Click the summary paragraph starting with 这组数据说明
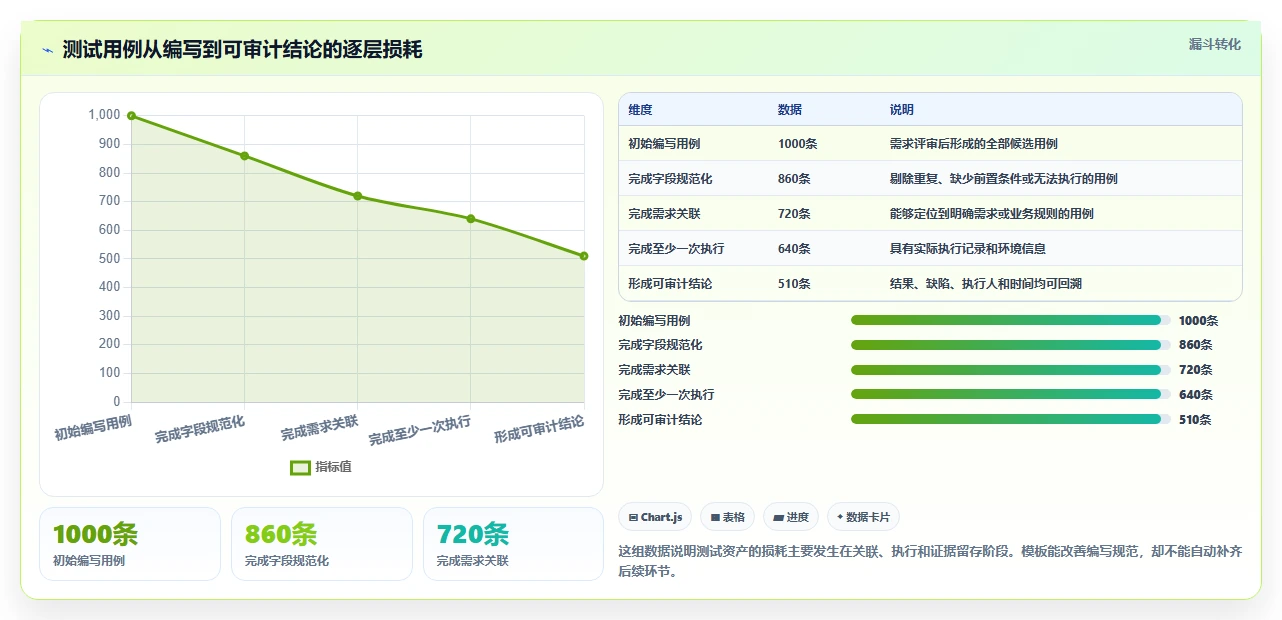This screenshot has width=1282, height=620. [931, 561]
